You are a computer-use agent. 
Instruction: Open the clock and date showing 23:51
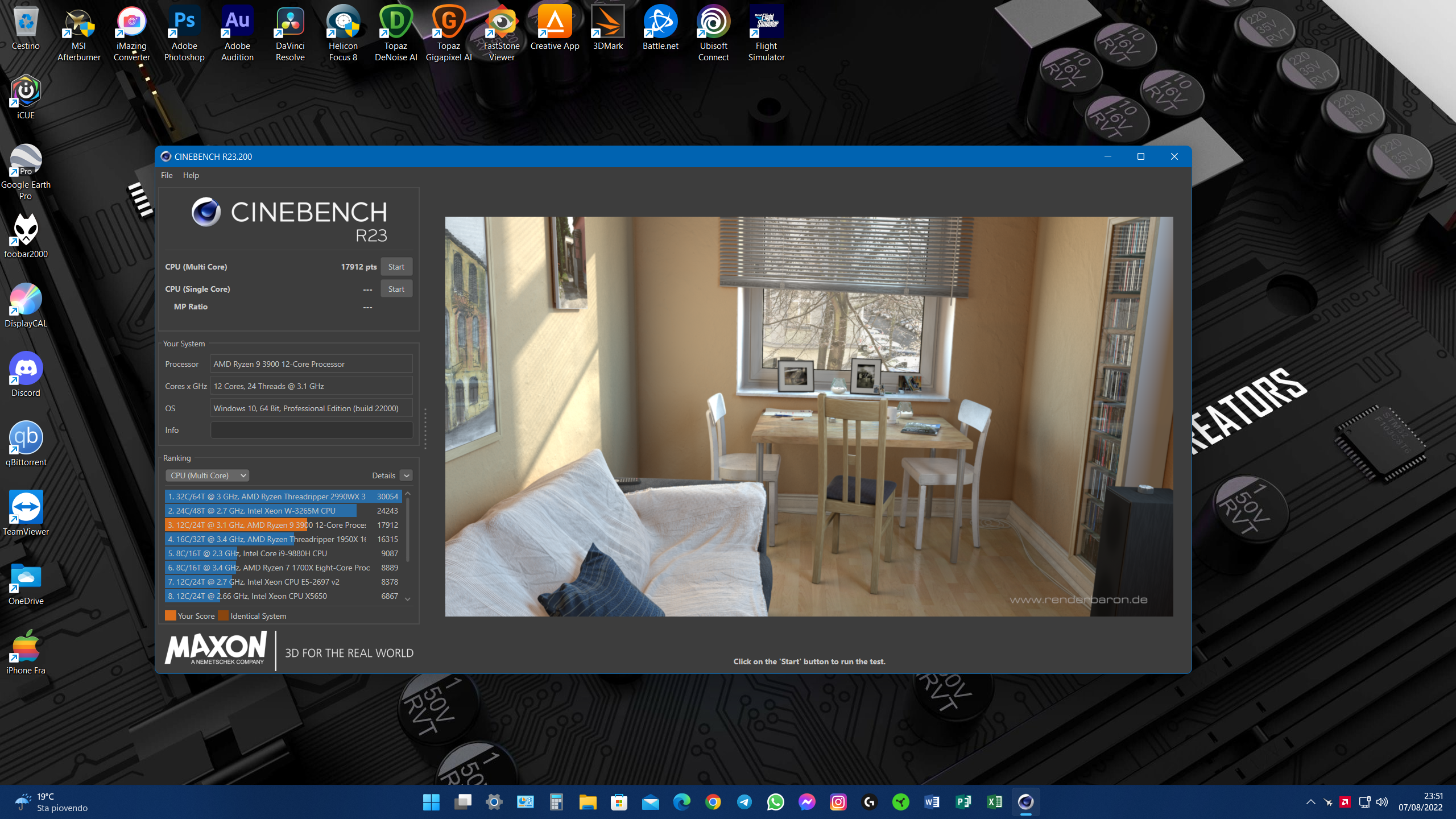point(1421,802)
